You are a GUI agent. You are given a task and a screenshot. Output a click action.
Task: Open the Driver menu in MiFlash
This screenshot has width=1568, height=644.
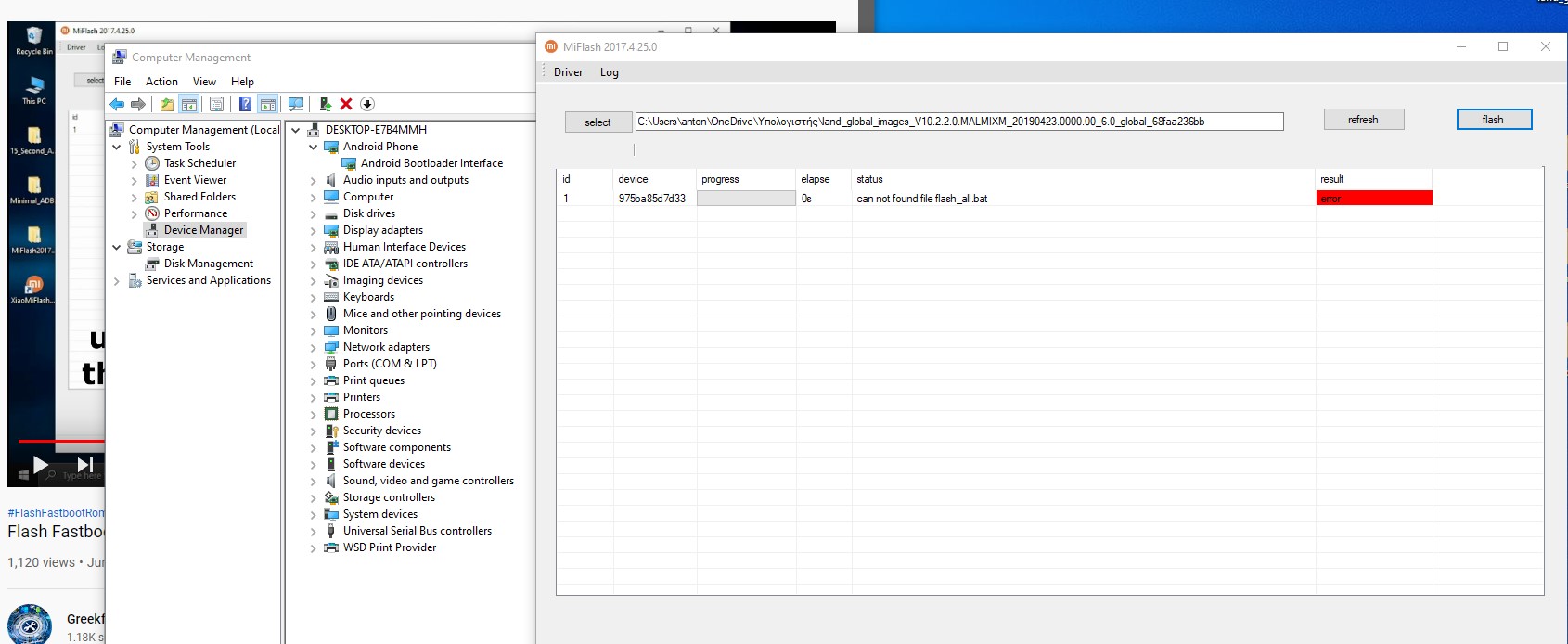(x=568, y=72)
